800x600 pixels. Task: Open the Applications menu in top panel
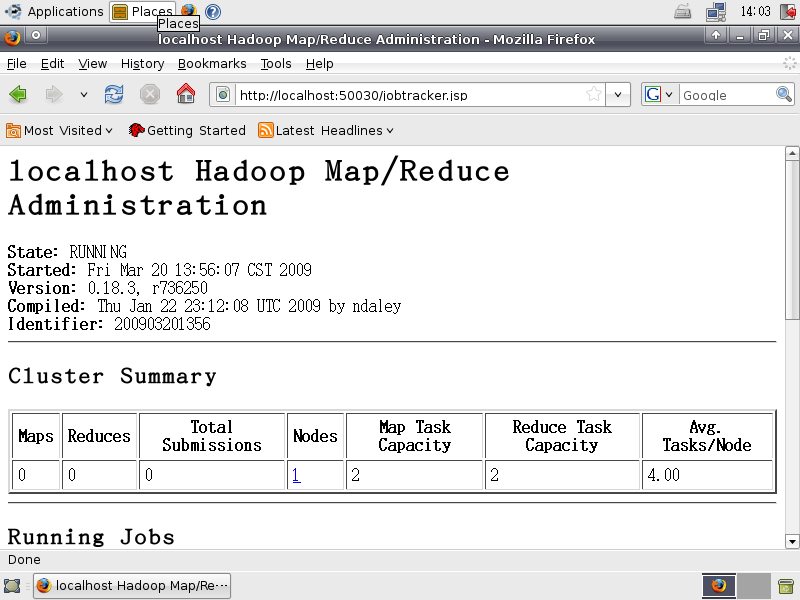click(x=54, y=11)
